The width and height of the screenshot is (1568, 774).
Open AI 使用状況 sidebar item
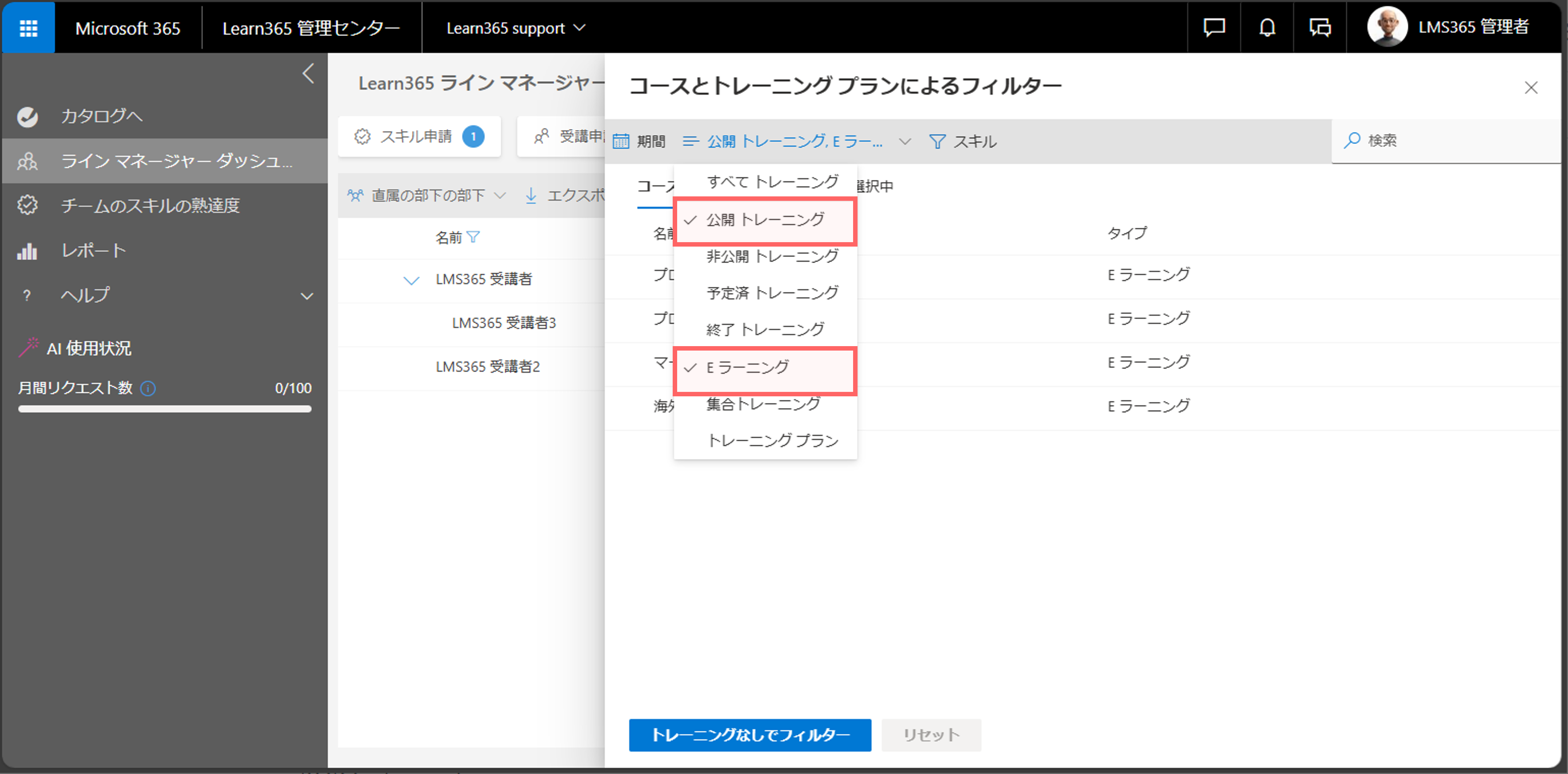pyautogui.click(x=89, y=348)
